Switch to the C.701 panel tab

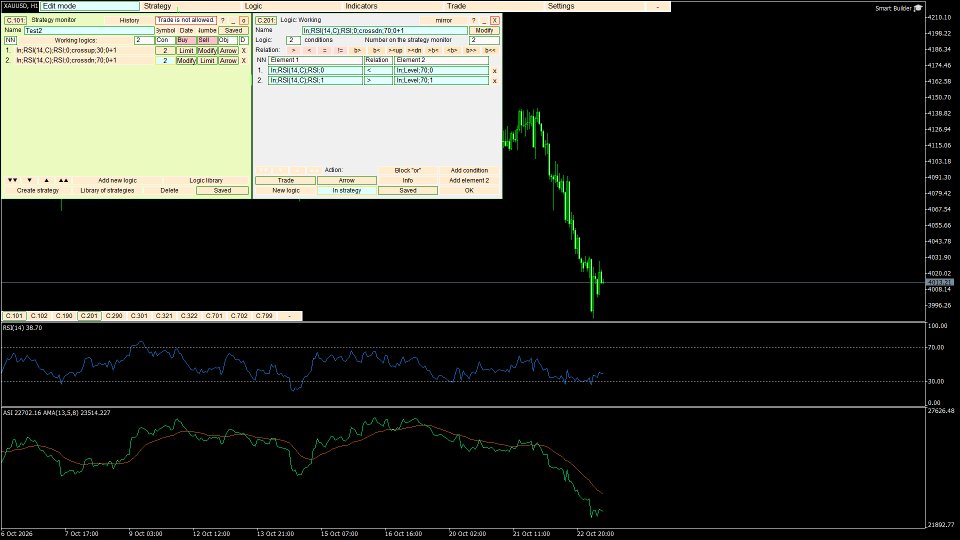pyautogui.click(x=214, y=316)
